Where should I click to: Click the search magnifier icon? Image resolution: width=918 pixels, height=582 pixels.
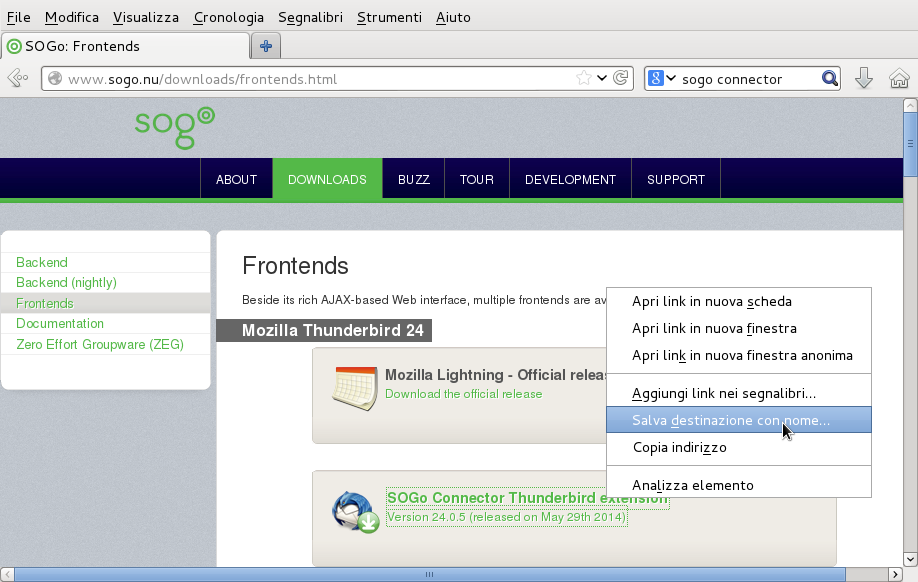coord(829,79)
